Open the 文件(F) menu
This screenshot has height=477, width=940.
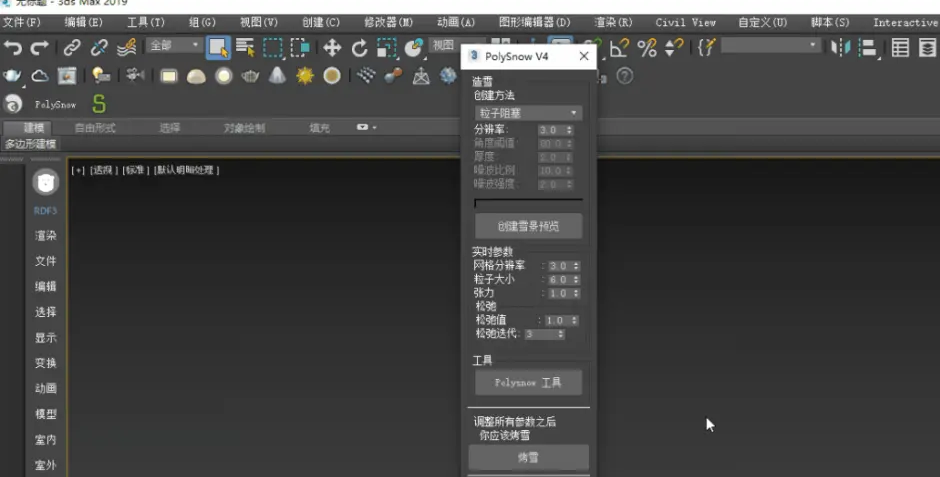(22, 22)
